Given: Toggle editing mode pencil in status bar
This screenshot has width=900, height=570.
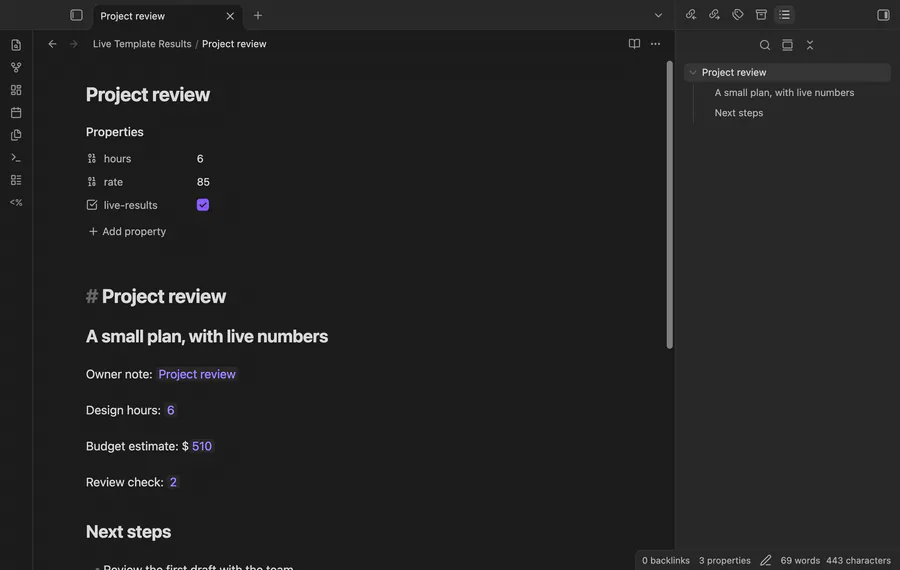Looking at the screenshot, I should (x=766, y=560).
